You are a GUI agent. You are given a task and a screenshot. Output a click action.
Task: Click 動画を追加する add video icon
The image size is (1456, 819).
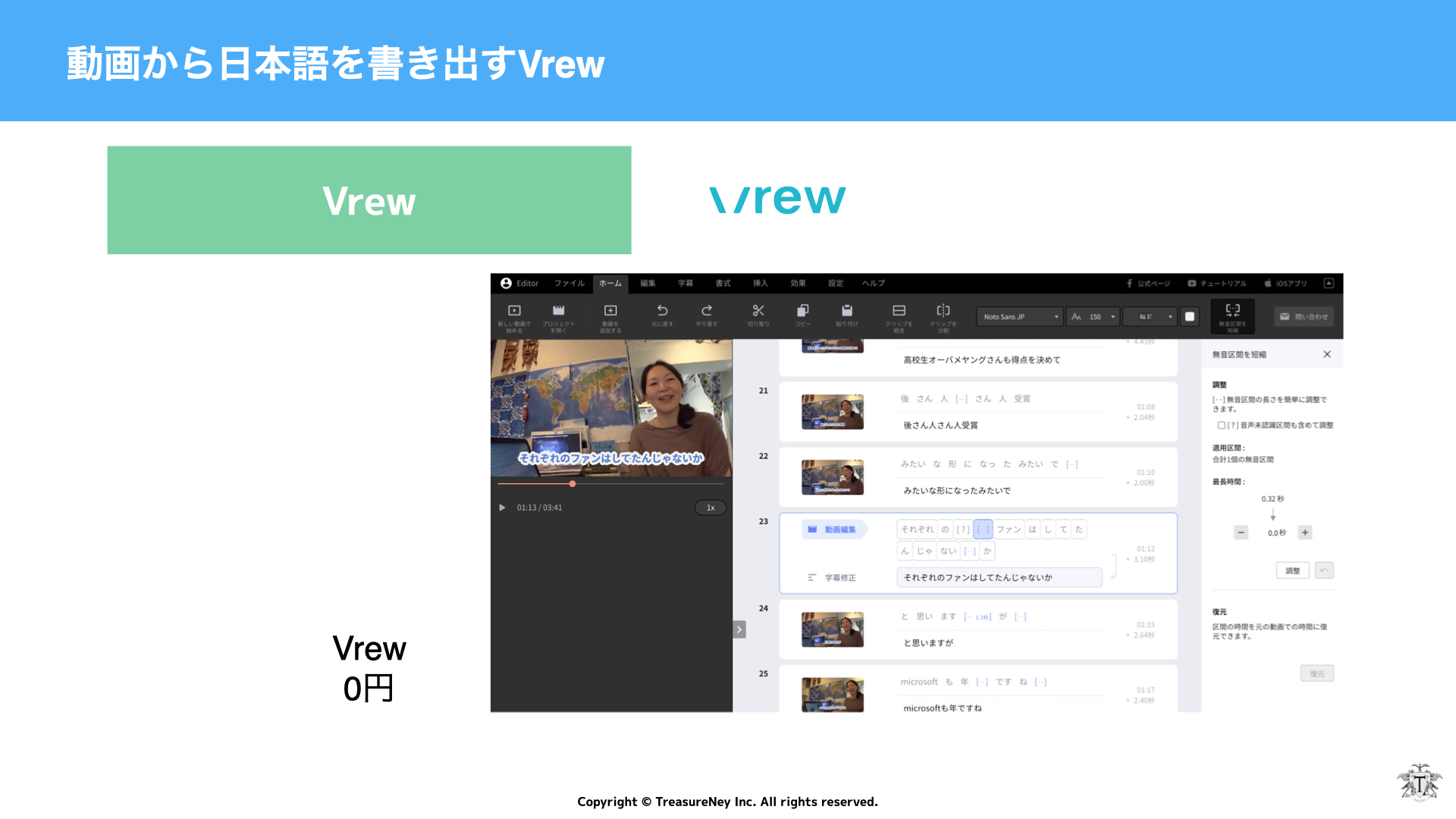[610, 311]
